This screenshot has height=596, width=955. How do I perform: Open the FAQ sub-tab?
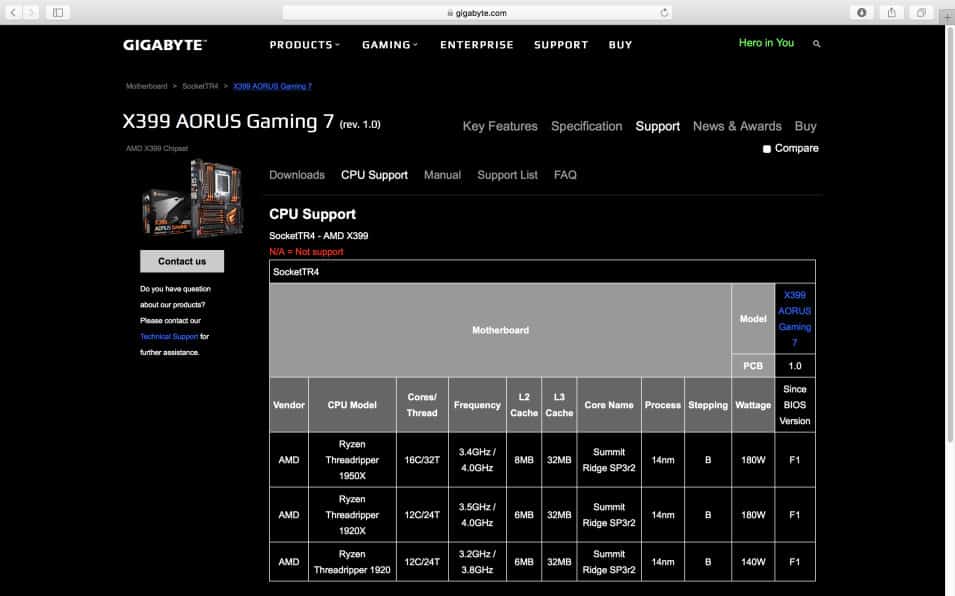point(565,175)
